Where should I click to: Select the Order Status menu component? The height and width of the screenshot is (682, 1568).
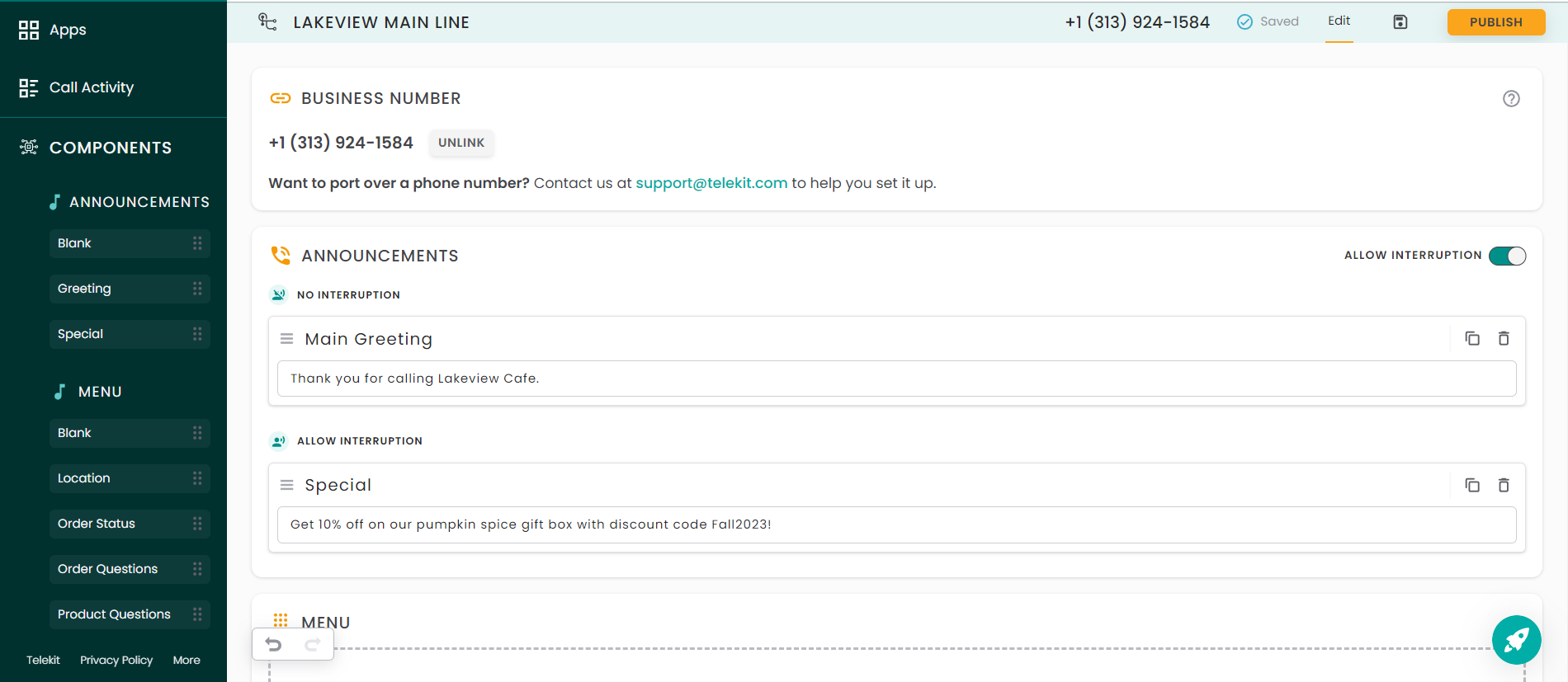click(x=130, y=524)
